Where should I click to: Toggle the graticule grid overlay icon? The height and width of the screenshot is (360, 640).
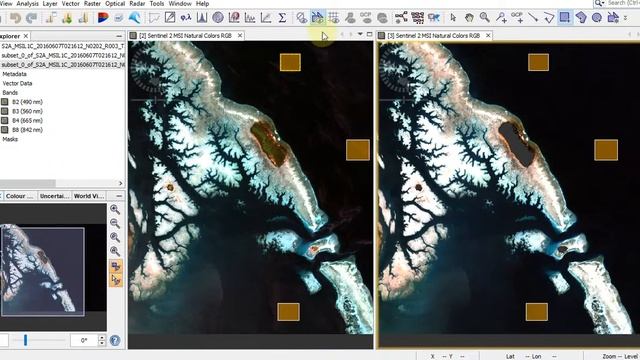point(333,18)
